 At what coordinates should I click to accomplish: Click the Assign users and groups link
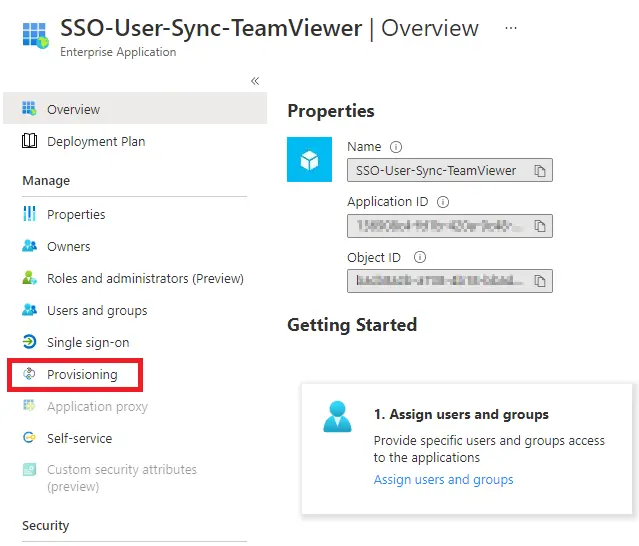[x=443, y=480]
